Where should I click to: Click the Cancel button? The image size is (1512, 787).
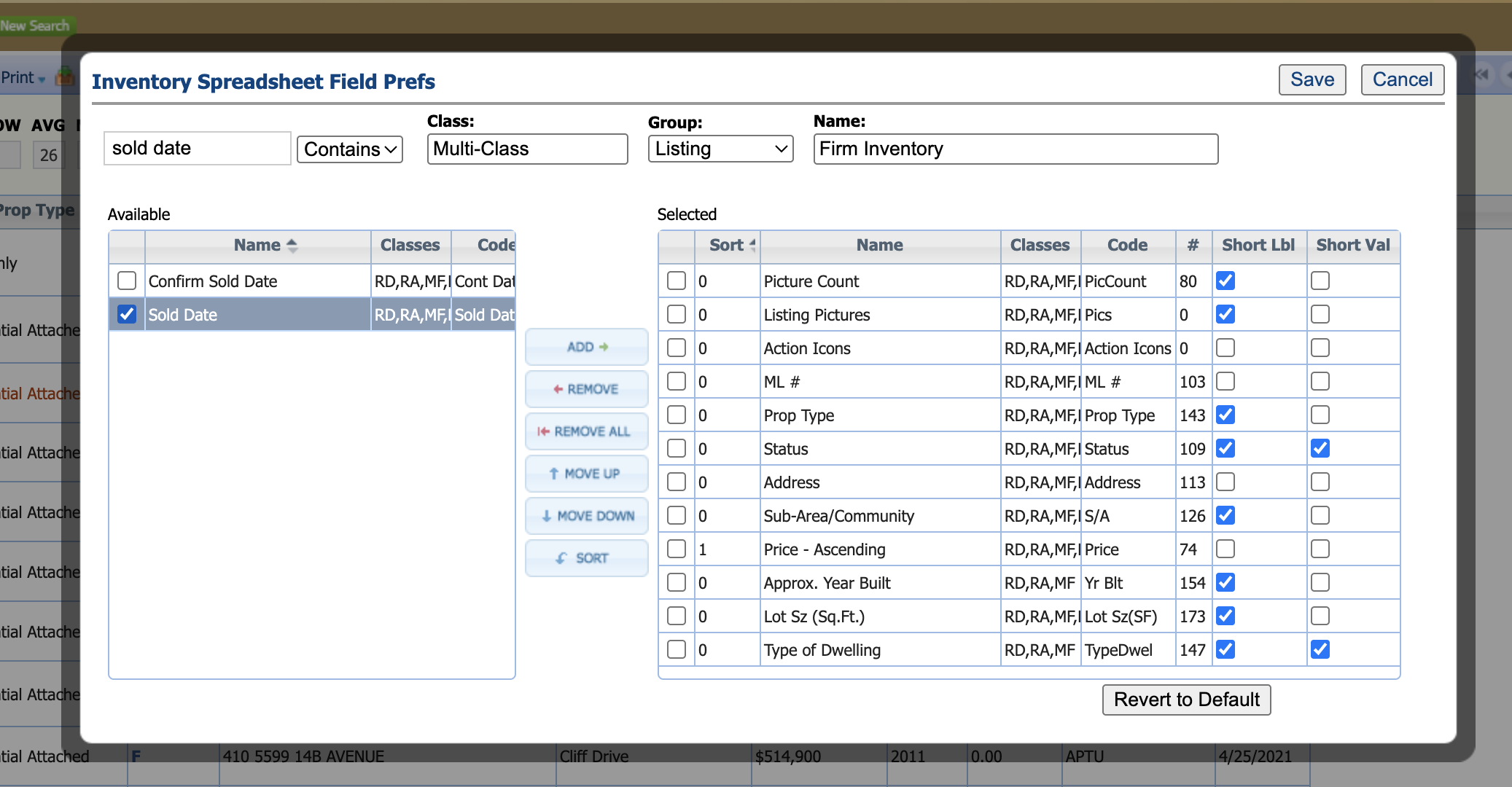coord(1402,79)
